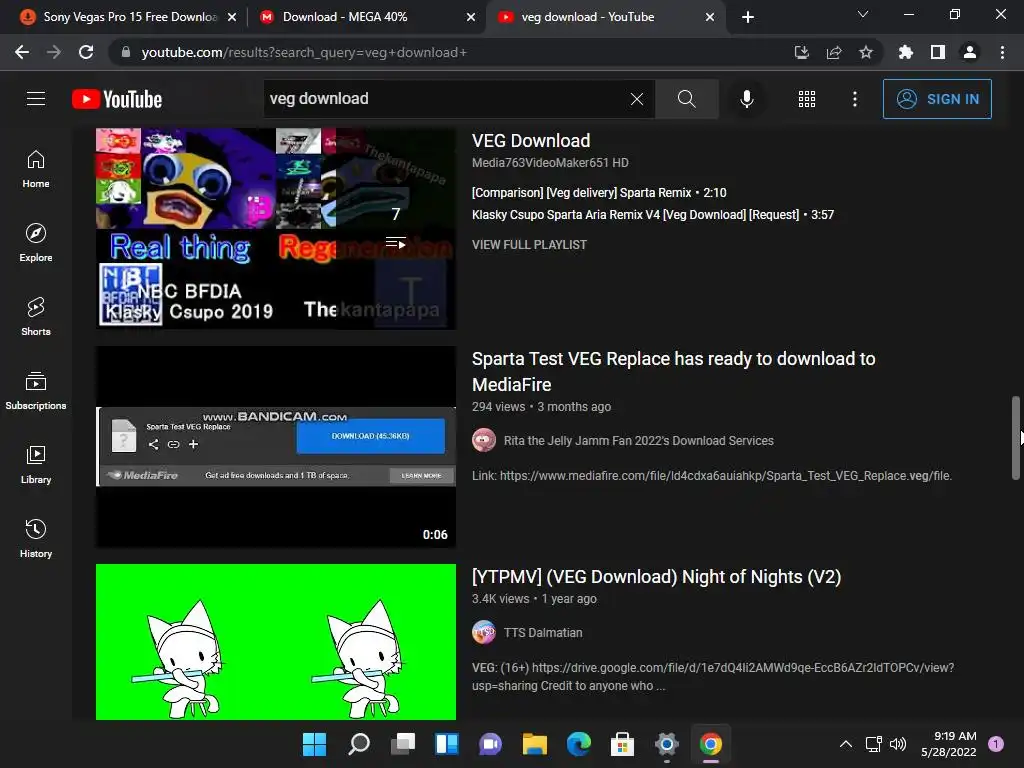Close the Download - MEGA tab
The width and height of the screenshot is (1024, 768).
471,17
